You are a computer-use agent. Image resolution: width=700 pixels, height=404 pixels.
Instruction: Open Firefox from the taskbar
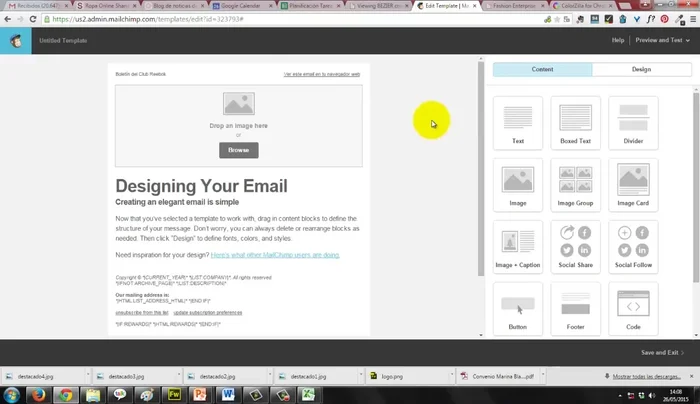click(x=39, y=395)
